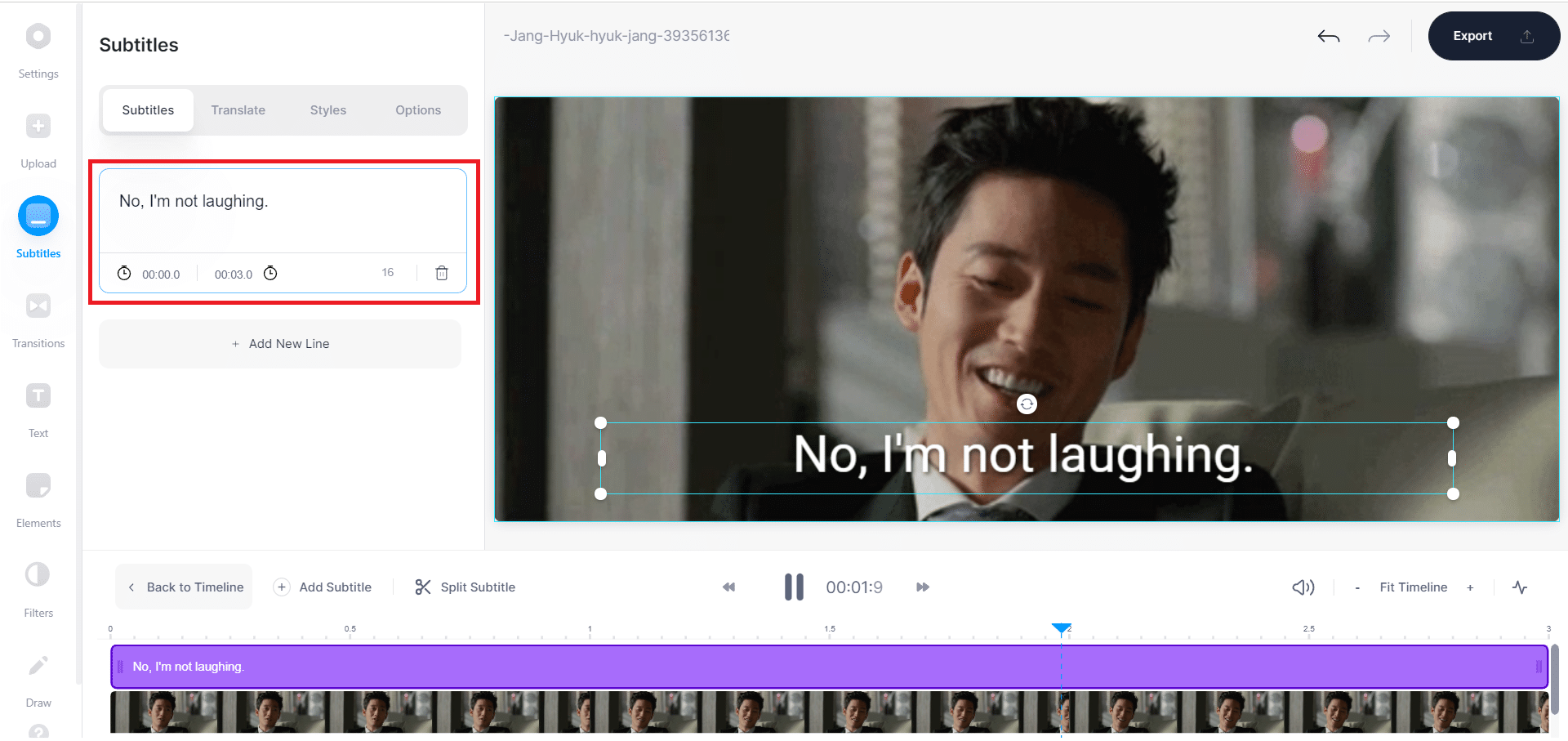Mute audio with the speaker icon

click(x=1303, y=587)
